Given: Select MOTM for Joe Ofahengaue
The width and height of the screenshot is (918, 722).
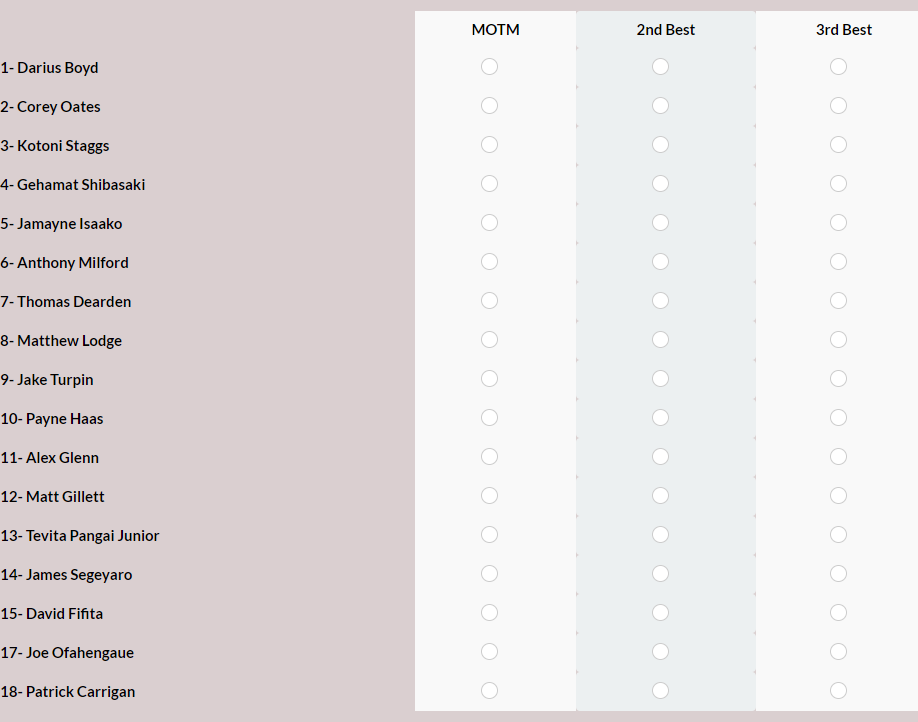Looking at the screenshot, I should point(489,652).
